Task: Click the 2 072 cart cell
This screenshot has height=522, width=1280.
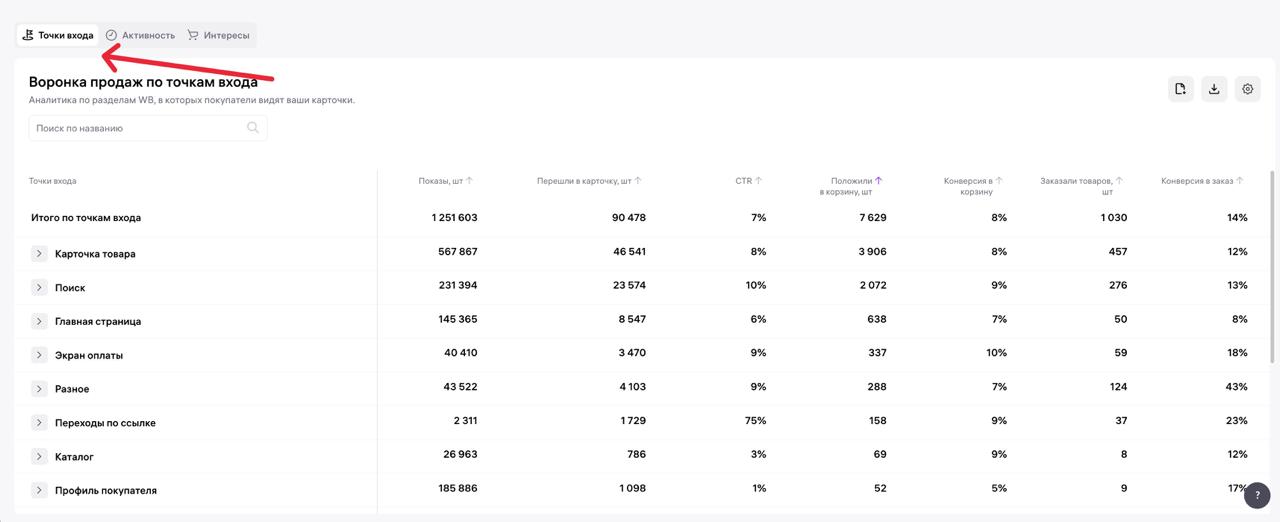Action: [x=872, y=286]
